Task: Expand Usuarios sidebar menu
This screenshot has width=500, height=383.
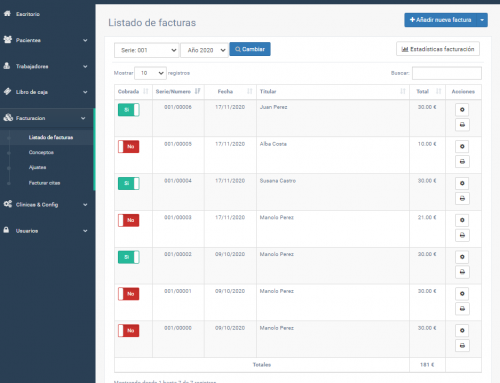Action: click(47, 231)
